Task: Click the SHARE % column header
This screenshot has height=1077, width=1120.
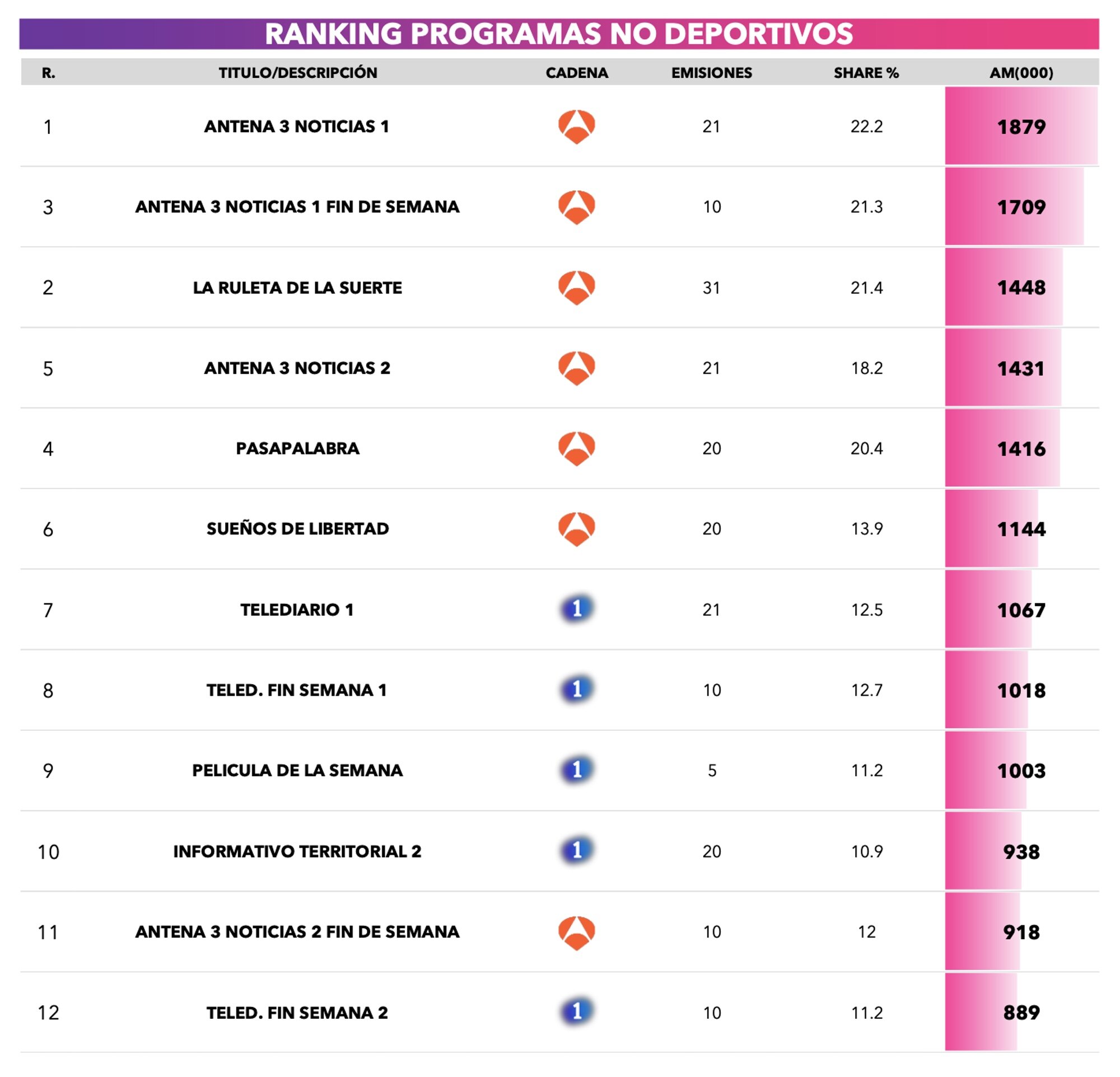Action: 866,73
